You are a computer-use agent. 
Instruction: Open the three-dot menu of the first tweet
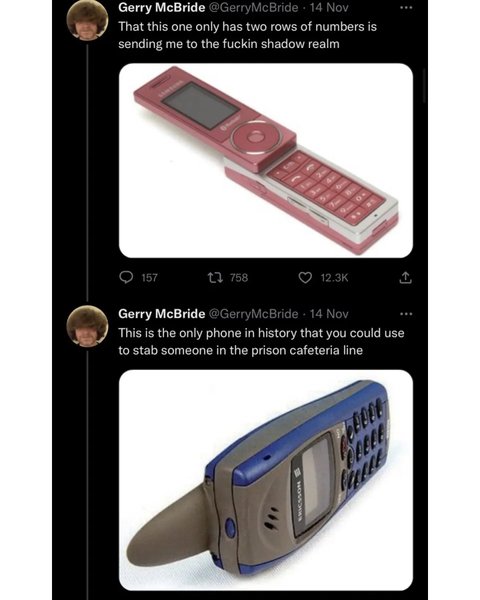406,8
